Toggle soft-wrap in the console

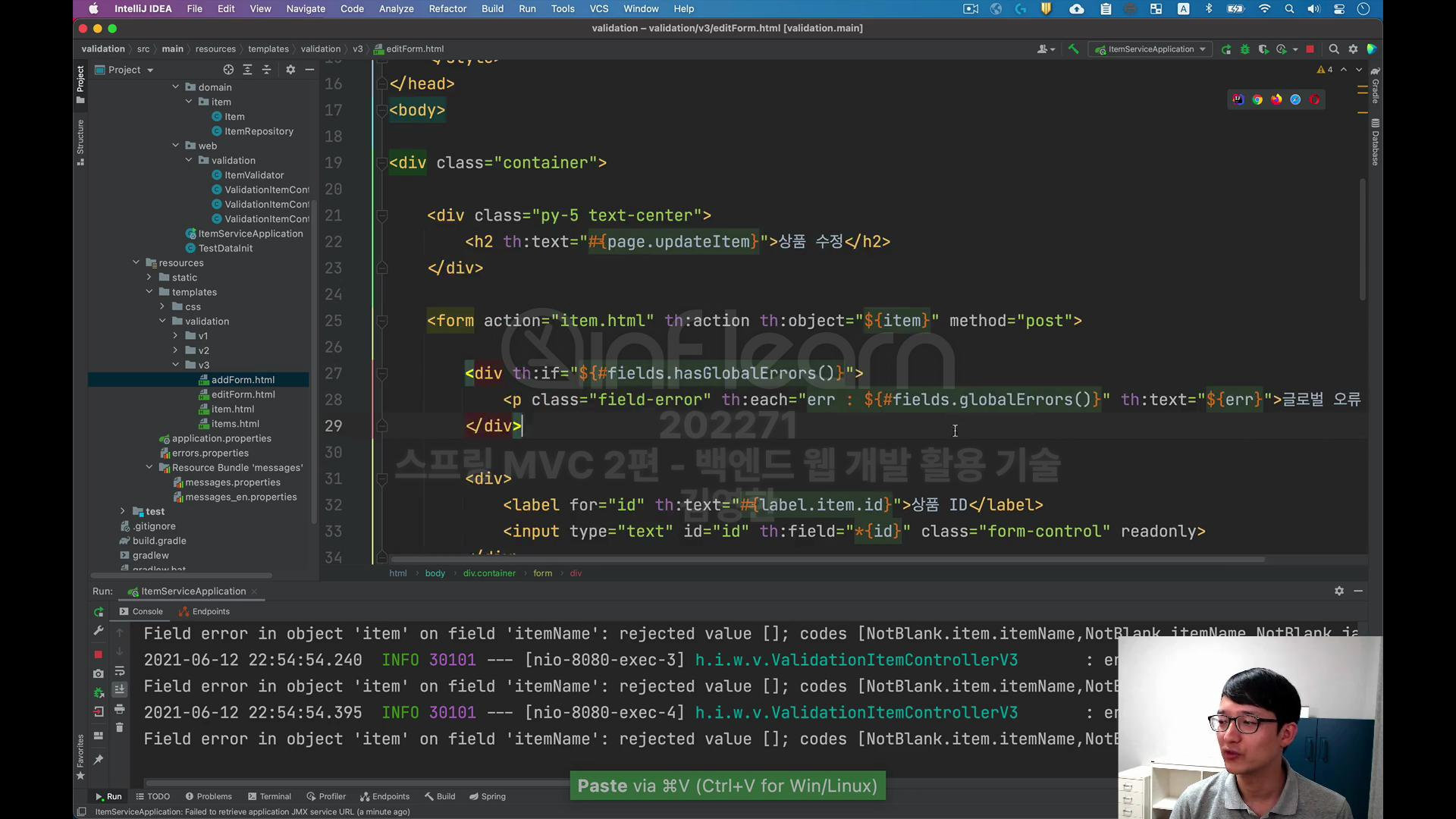(x=119, y=671)
